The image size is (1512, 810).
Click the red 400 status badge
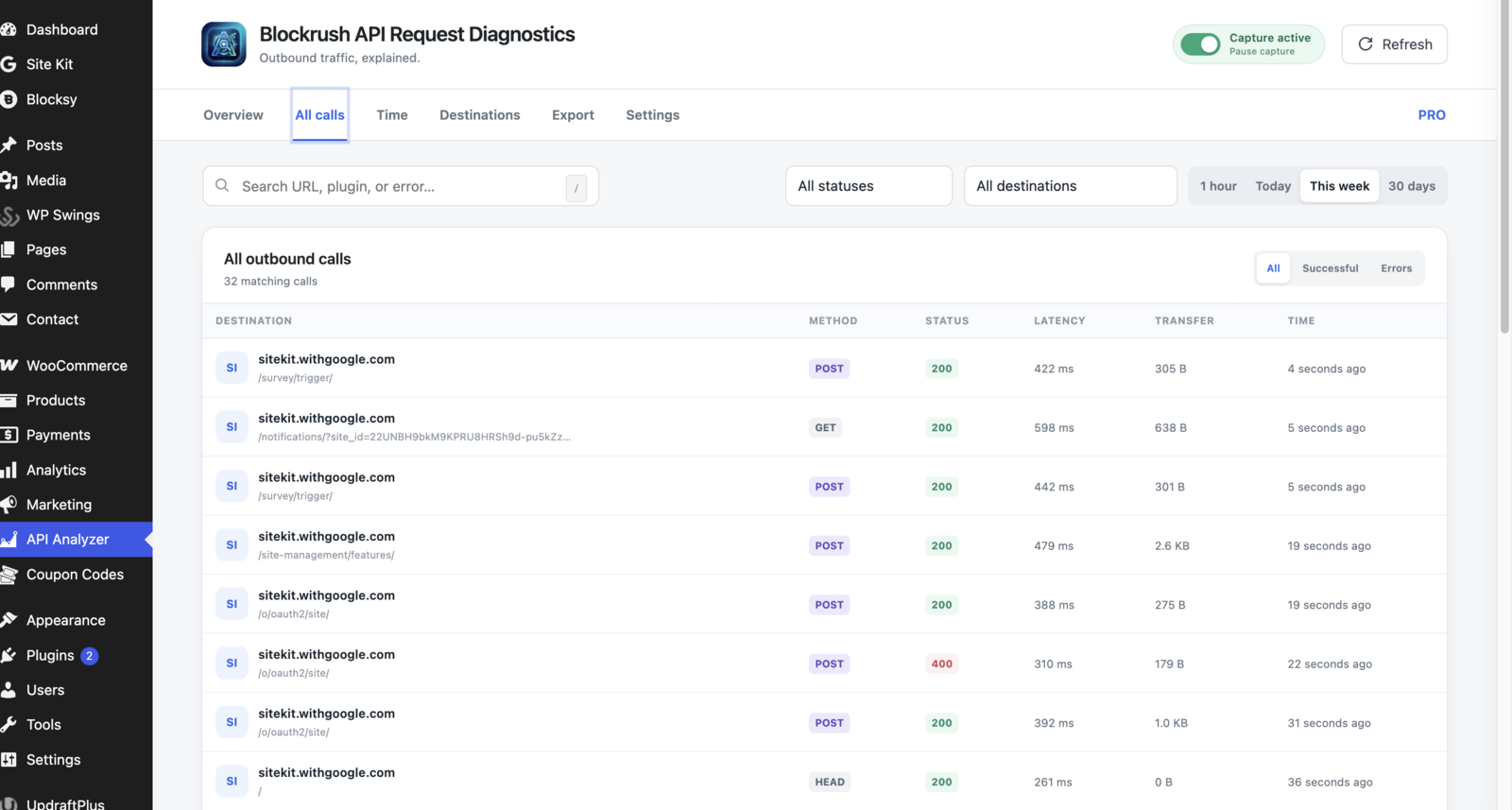(x=942, y=664)
